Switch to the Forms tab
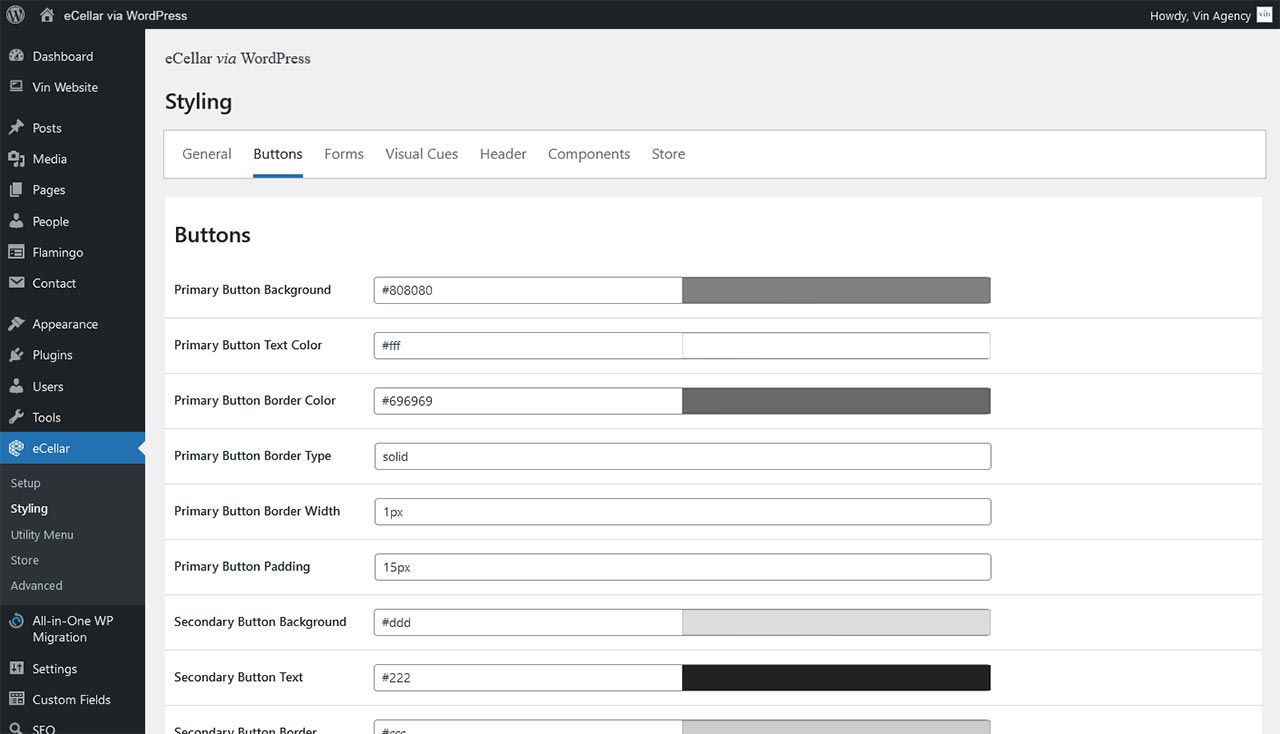Screen dimensions: 1280x734 coord(343,154)
